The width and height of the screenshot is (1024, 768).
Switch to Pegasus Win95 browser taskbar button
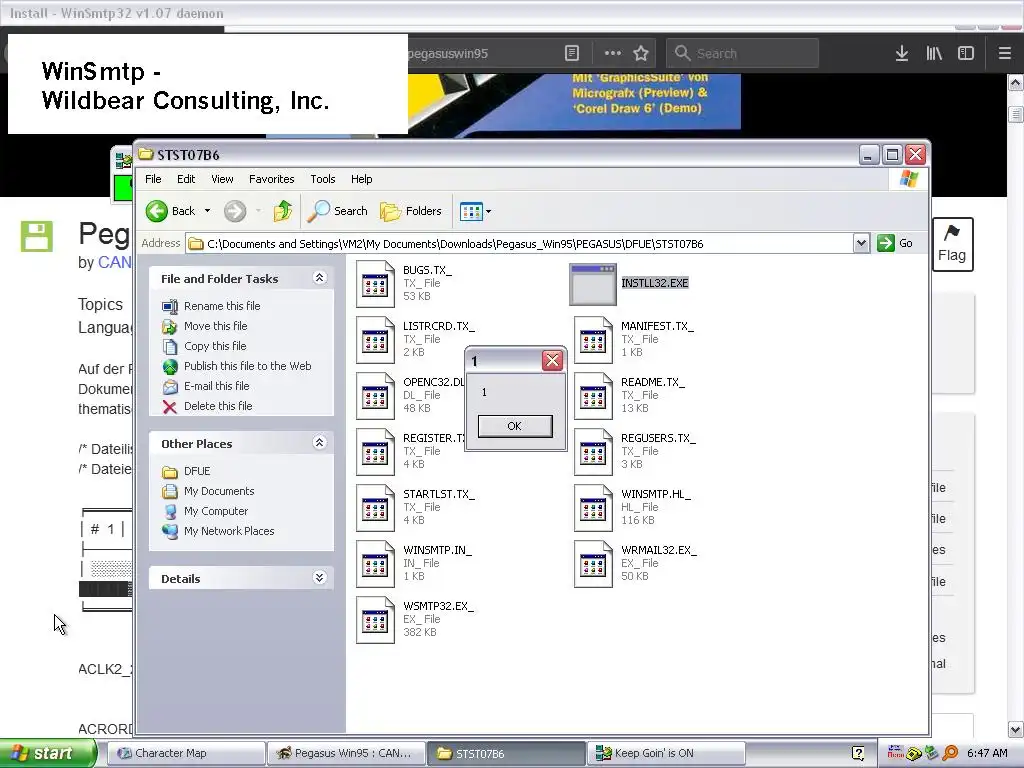(345, 754)
